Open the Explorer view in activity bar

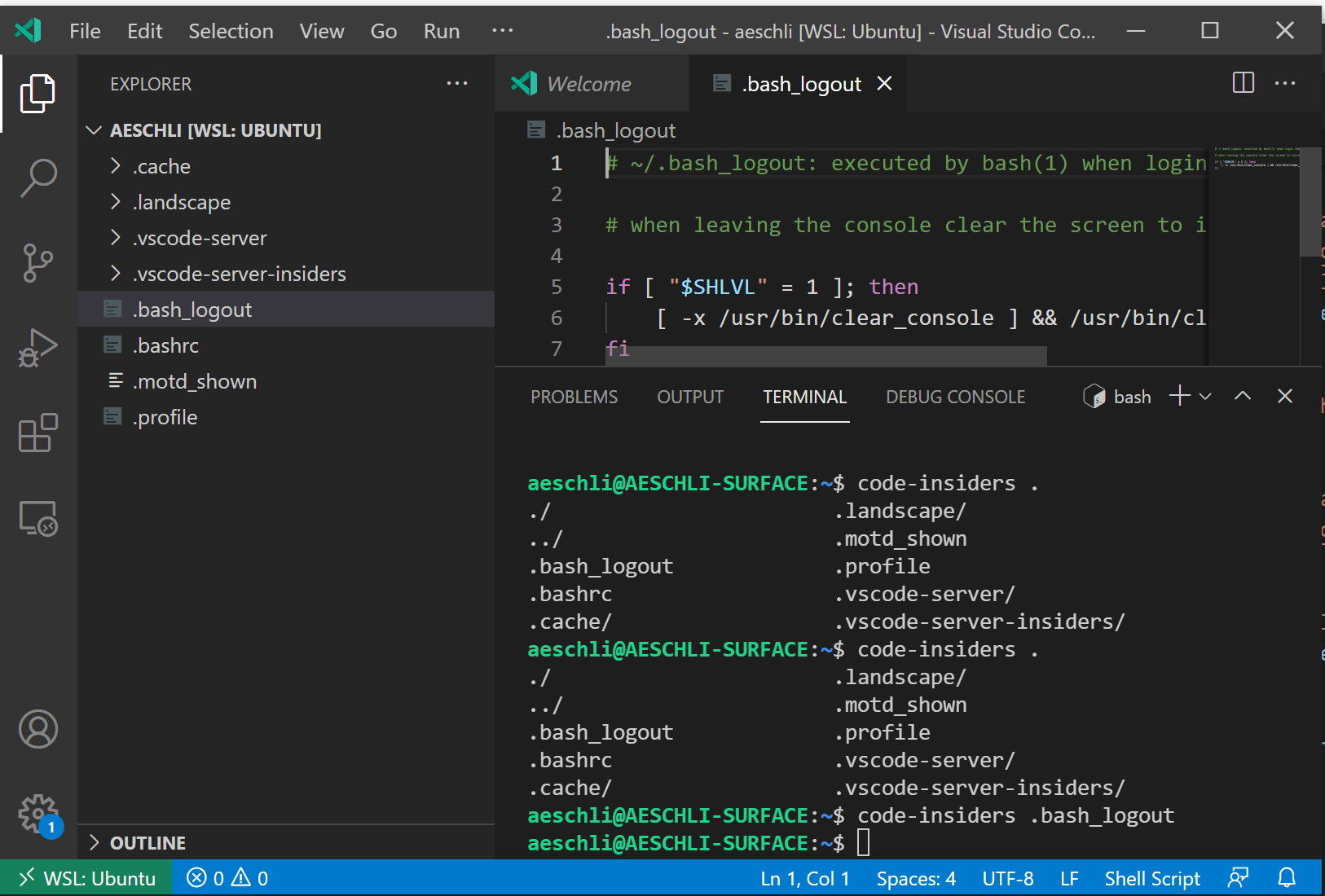click(37, 94)
